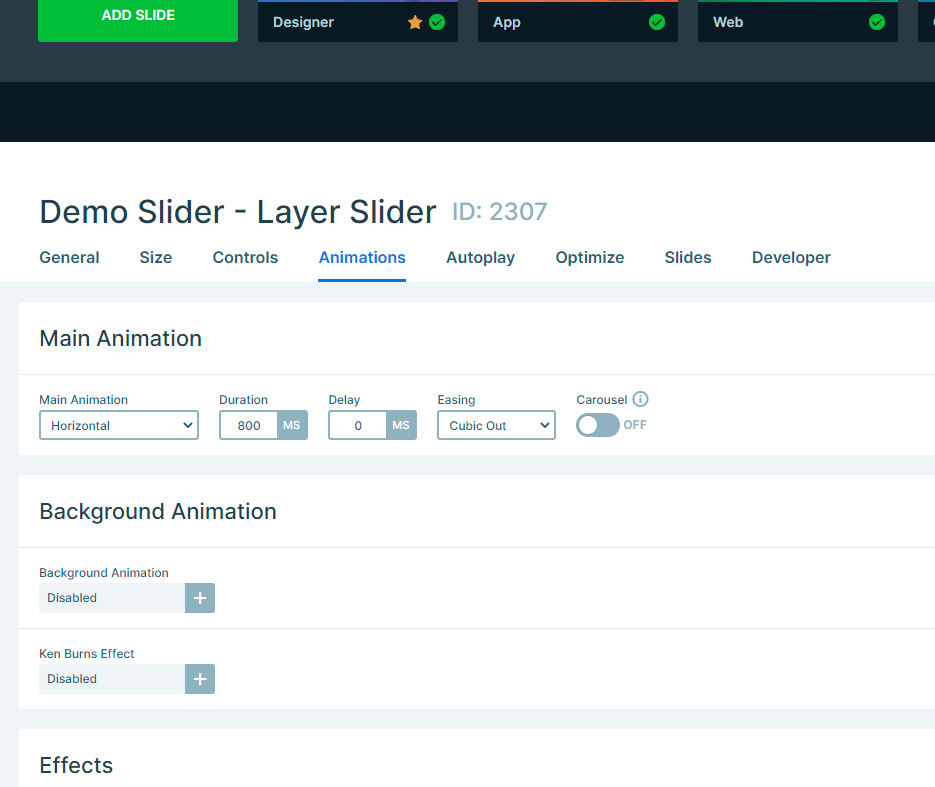Enable the Carousel toggle
The height and width of the screenshot is (787, 935).
[597, 425]
